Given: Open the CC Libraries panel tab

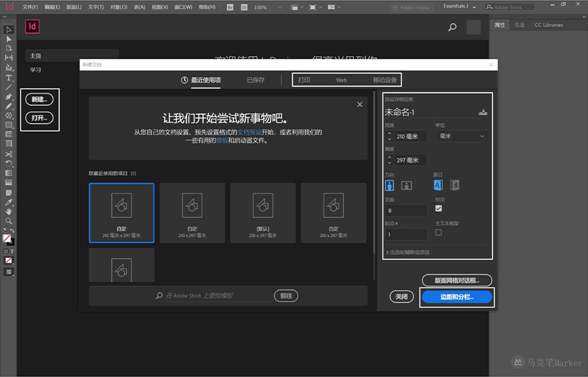Looking at the screenshot, I should pyautogui.click(x=549, y=25).
